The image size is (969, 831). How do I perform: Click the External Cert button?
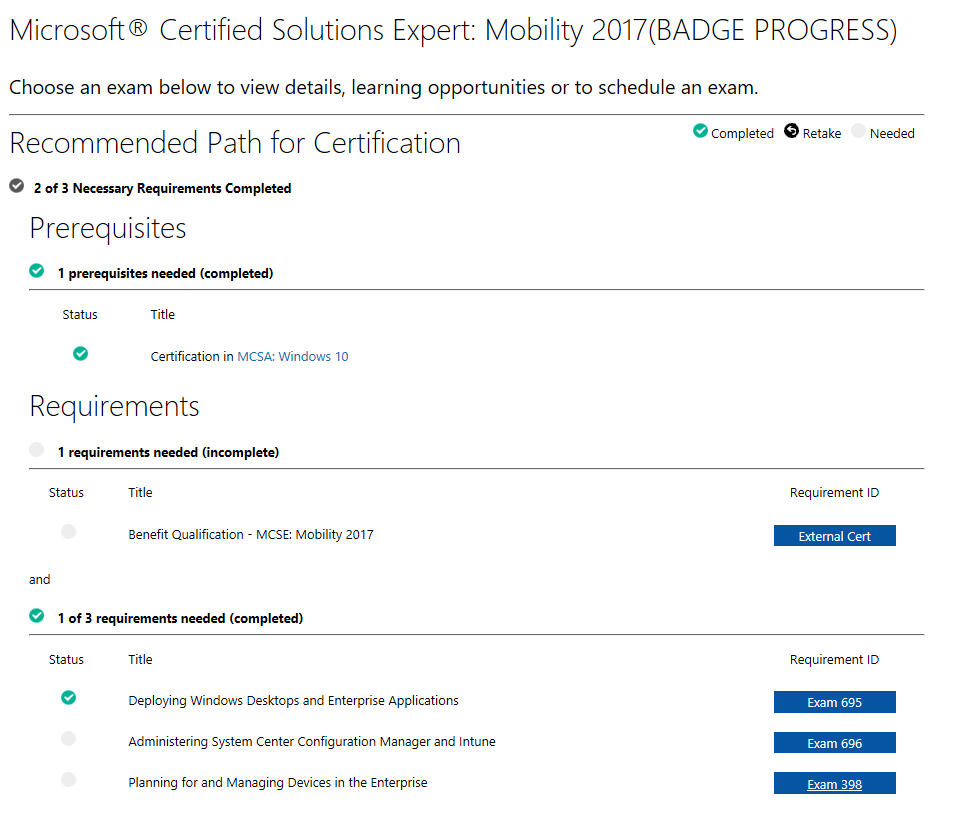coord(834,536)
